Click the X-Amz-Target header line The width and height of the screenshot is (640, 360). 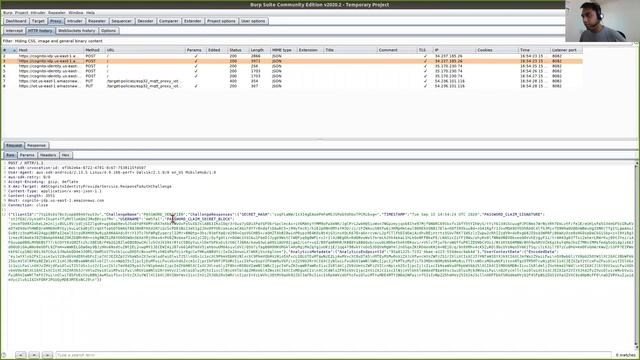(x=90, y=187)
